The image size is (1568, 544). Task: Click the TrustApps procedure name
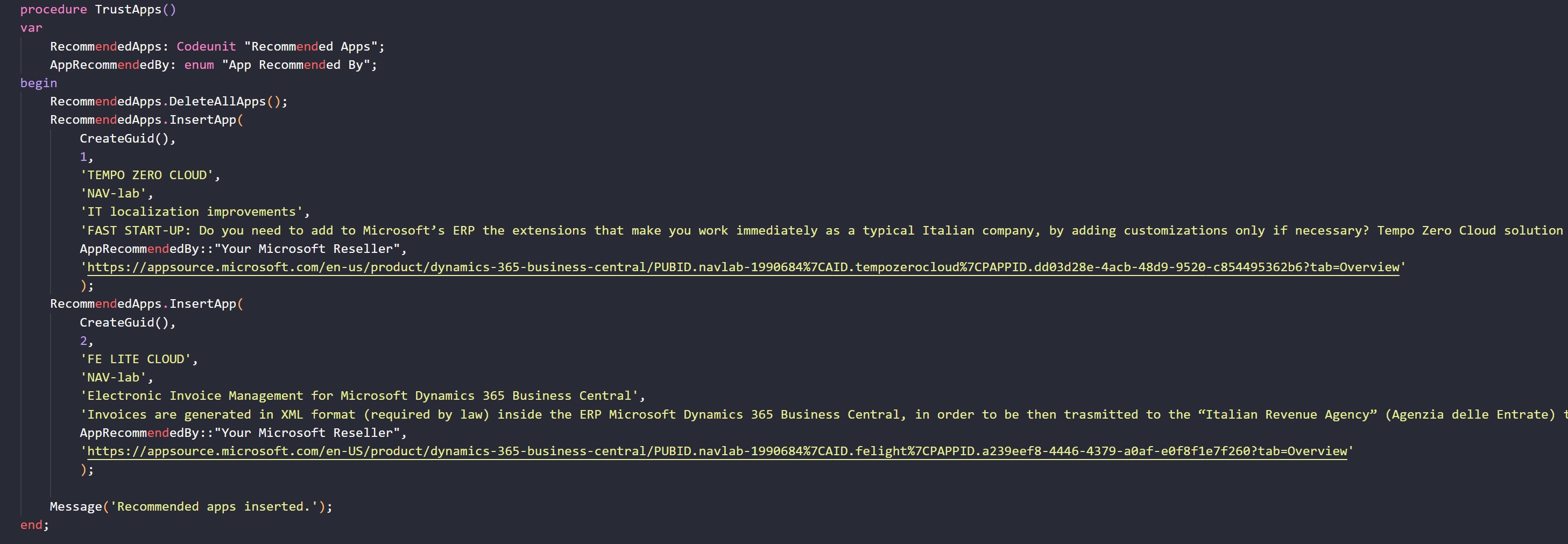point(128,10)
